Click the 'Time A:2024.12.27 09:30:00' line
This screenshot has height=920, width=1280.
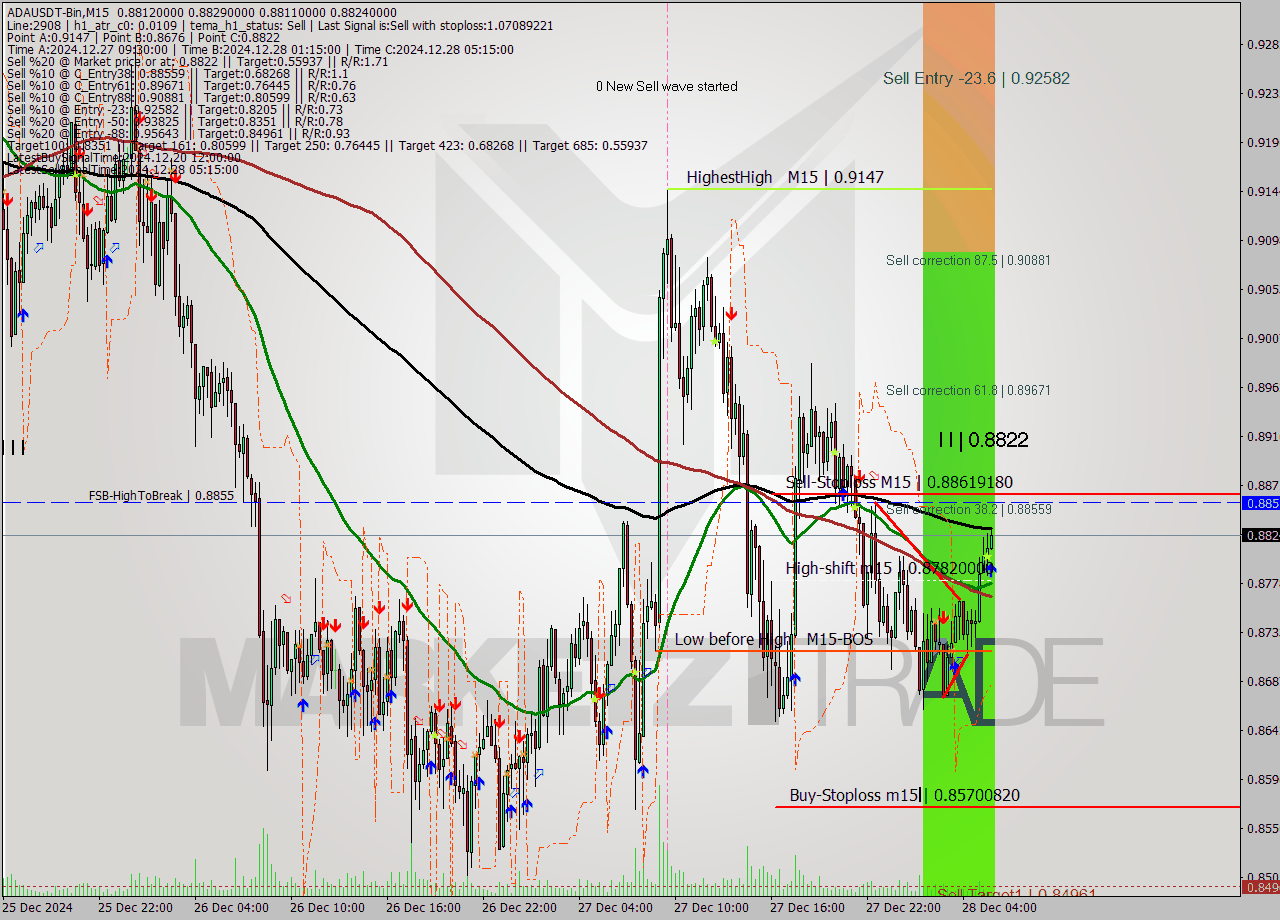pyautogui.click(x=260, y=49)
